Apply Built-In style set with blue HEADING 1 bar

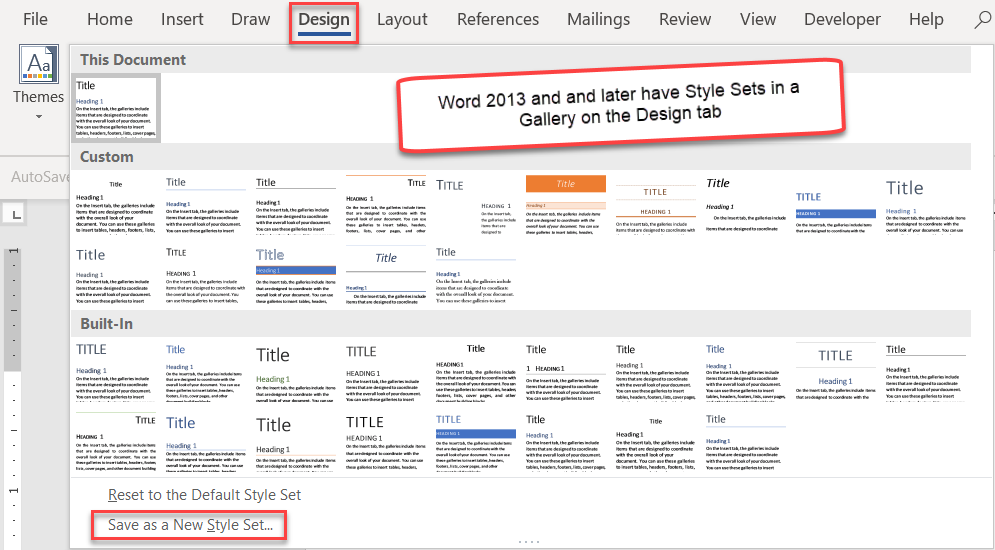[x=476, y=442]
